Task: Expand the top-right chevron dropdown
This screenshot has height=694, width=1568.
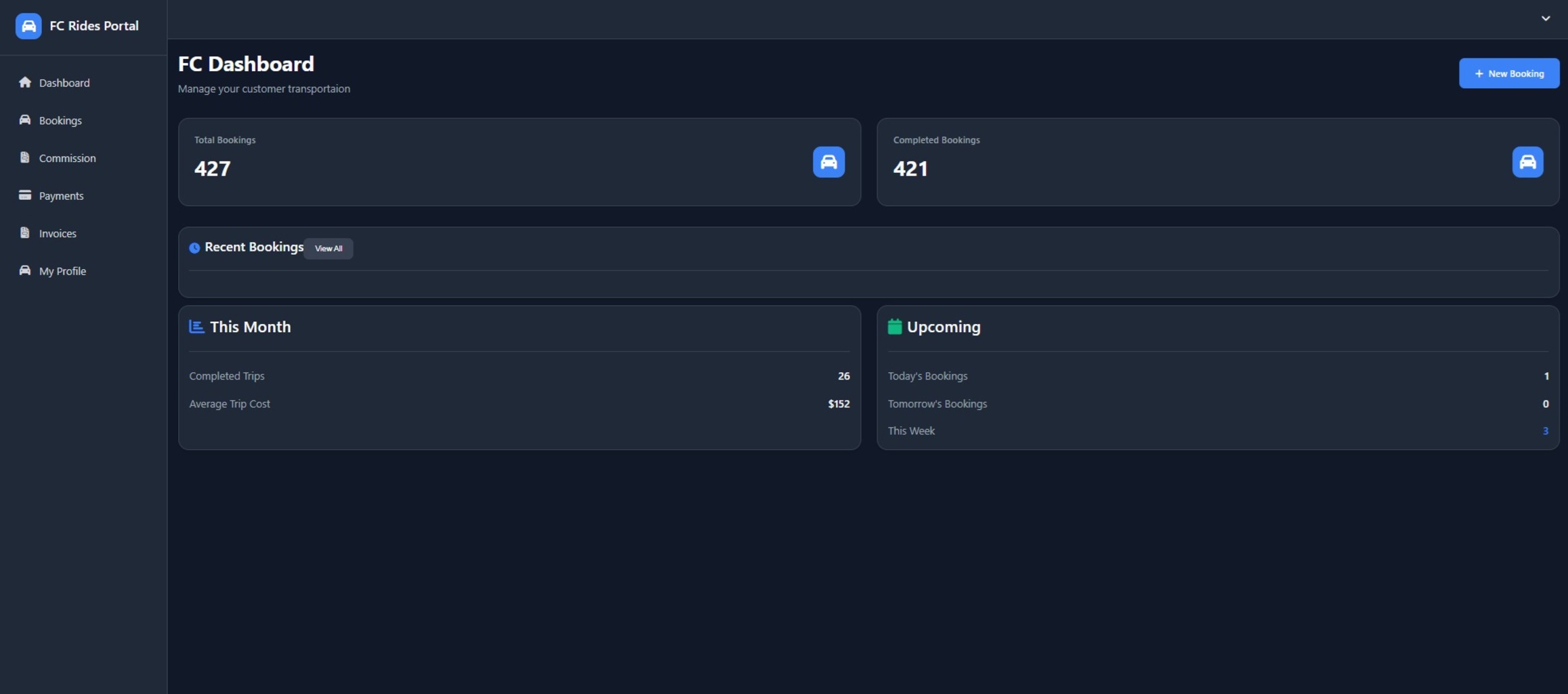Action: tap(1546, 19)
